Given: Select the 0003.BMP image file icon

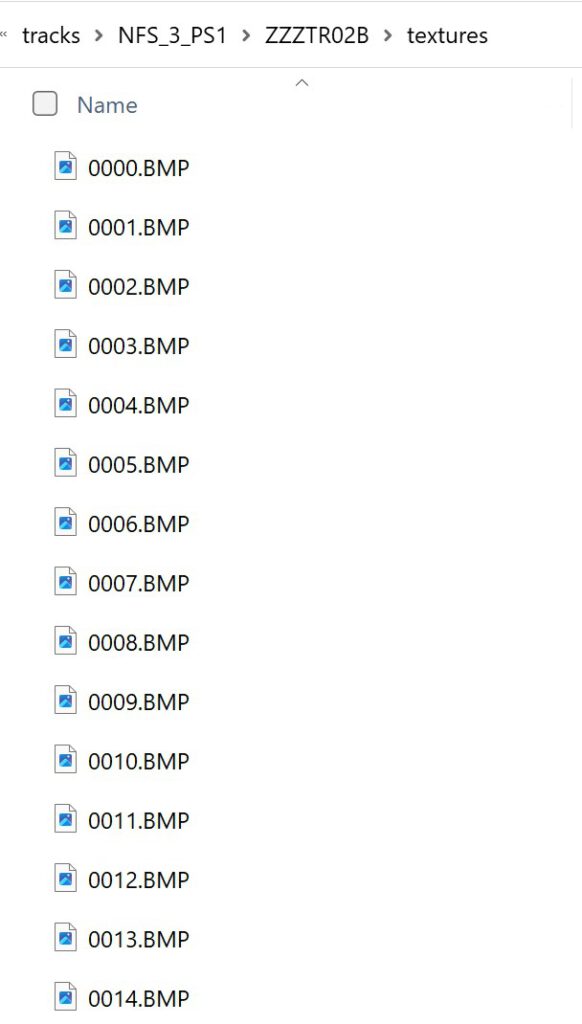Looking at the screenshot, I should tap(65, 344).
